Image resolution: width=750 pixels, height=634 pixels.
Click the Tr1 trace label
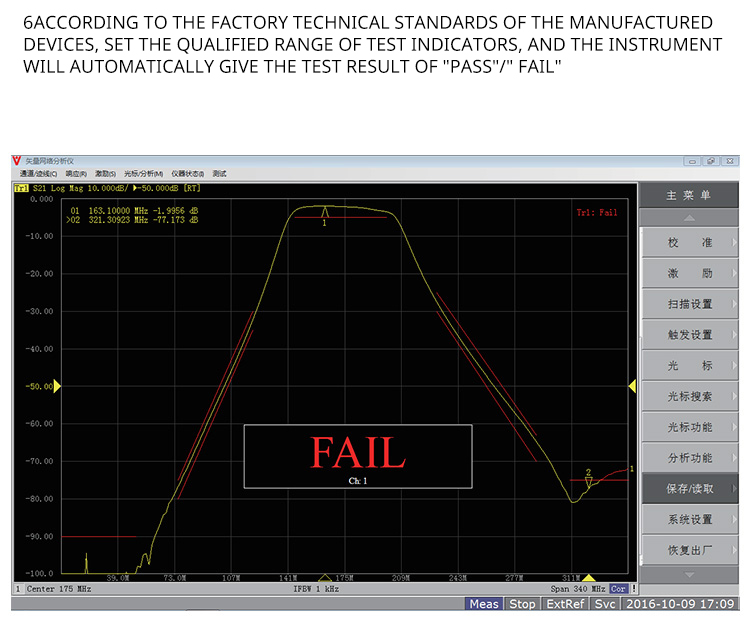point(22,188)
